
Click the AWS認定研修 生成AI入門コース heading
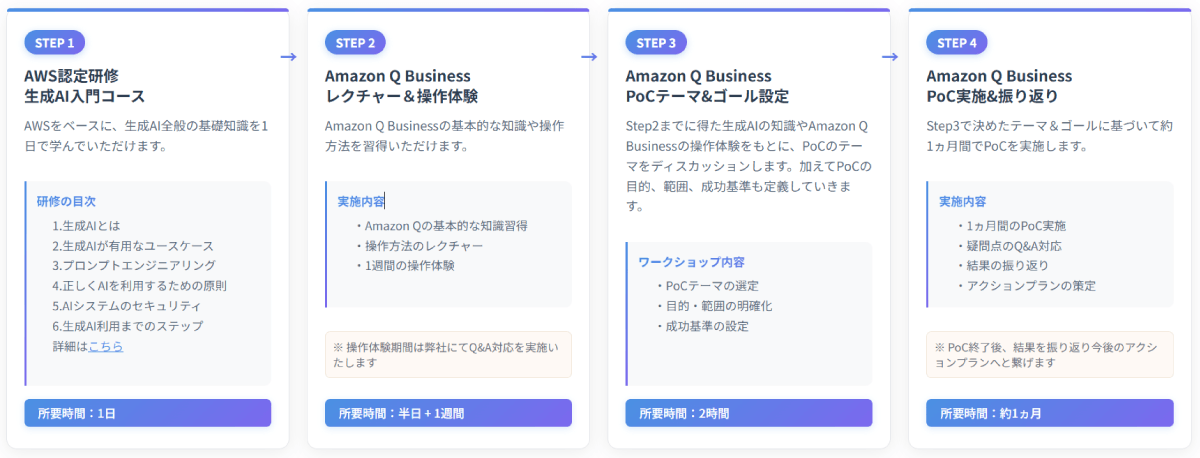(x=85, y=86)
